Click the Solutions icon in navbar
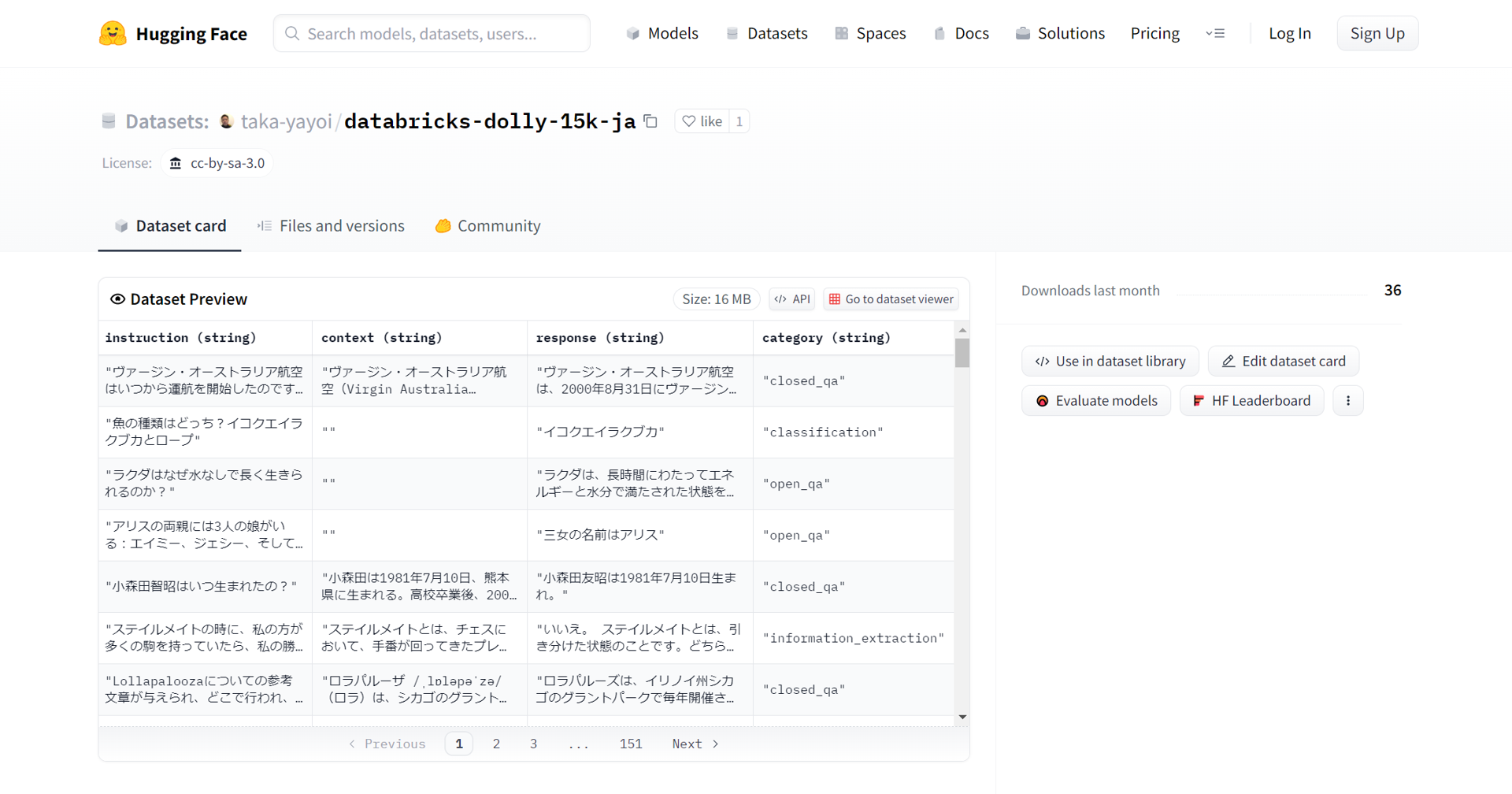Screen dimensions: 1512x794 (x=1023, y=33)
